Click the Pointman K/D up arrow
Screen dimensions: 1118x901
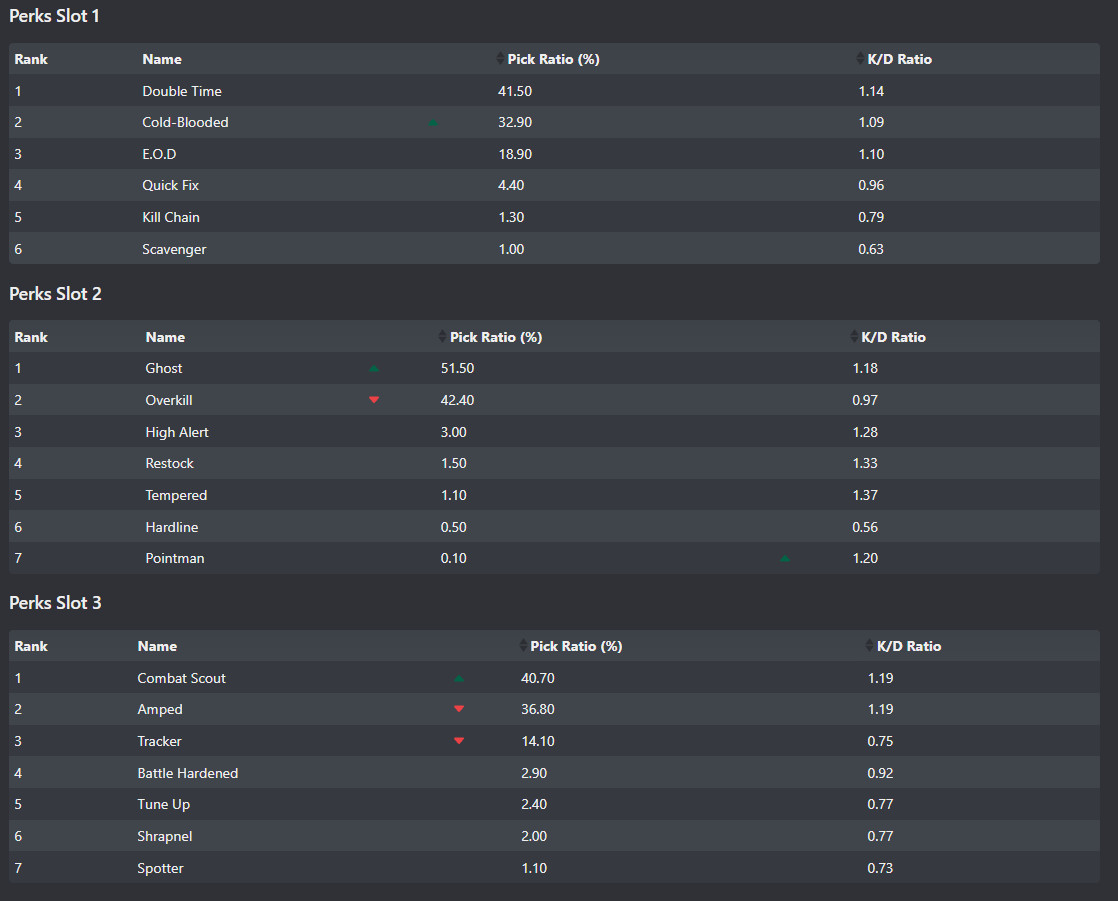coord(785,559)
